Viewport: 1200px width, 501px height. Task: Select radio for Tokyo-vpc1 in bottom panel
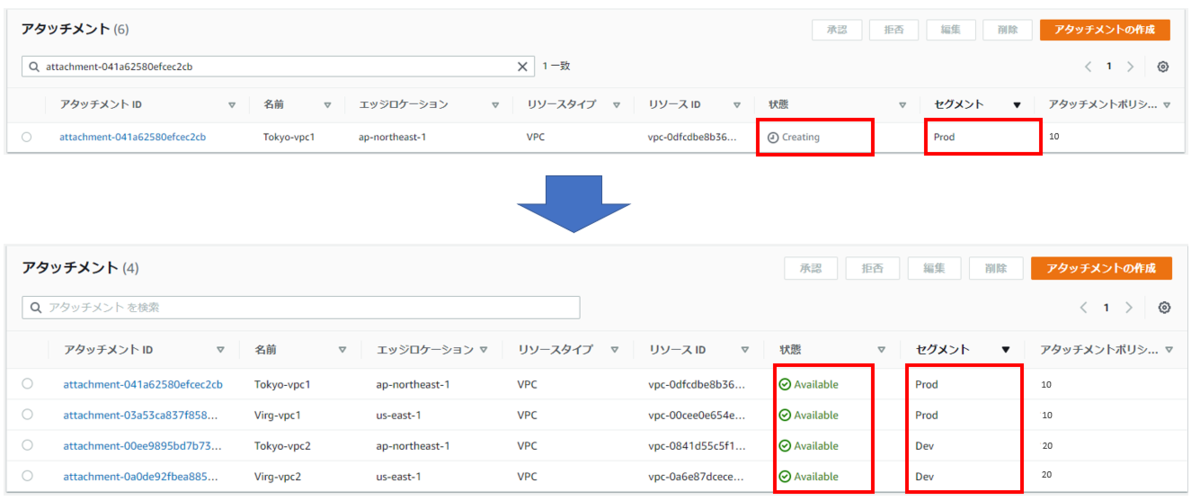(x=27, y=384)
